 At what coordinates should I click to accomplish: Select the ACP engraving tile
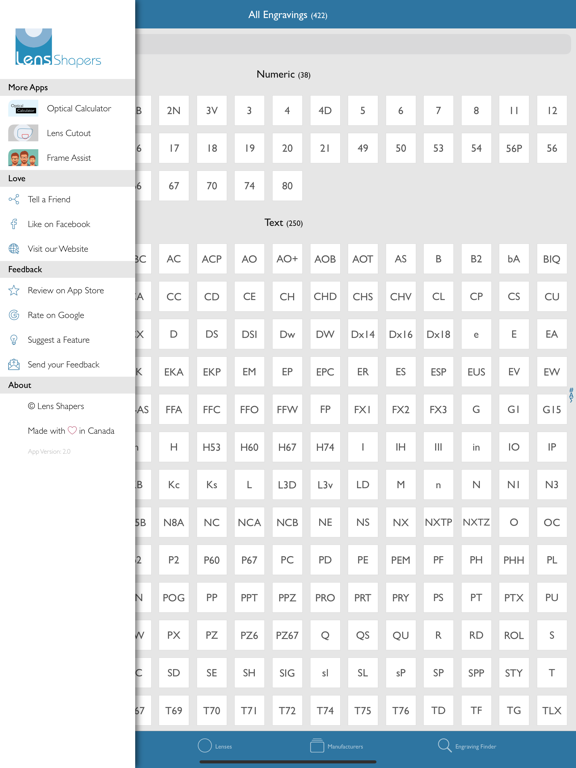[212, 259]
